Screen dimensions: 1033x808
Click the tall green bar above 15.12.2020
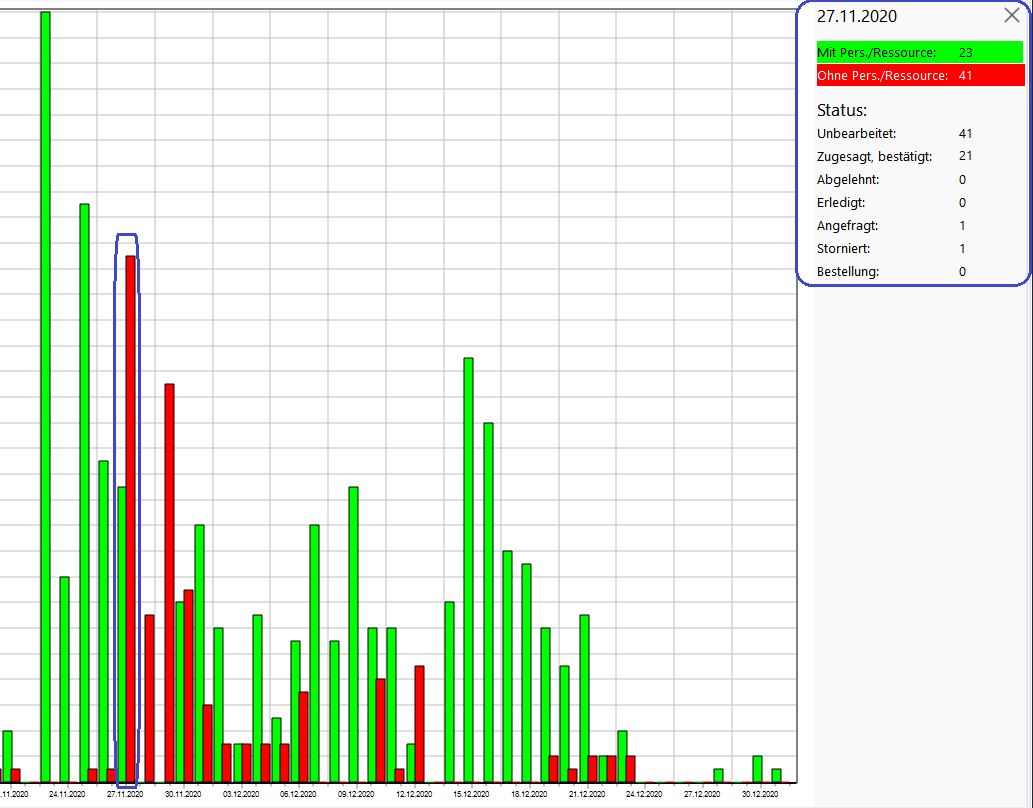point(468,570)
